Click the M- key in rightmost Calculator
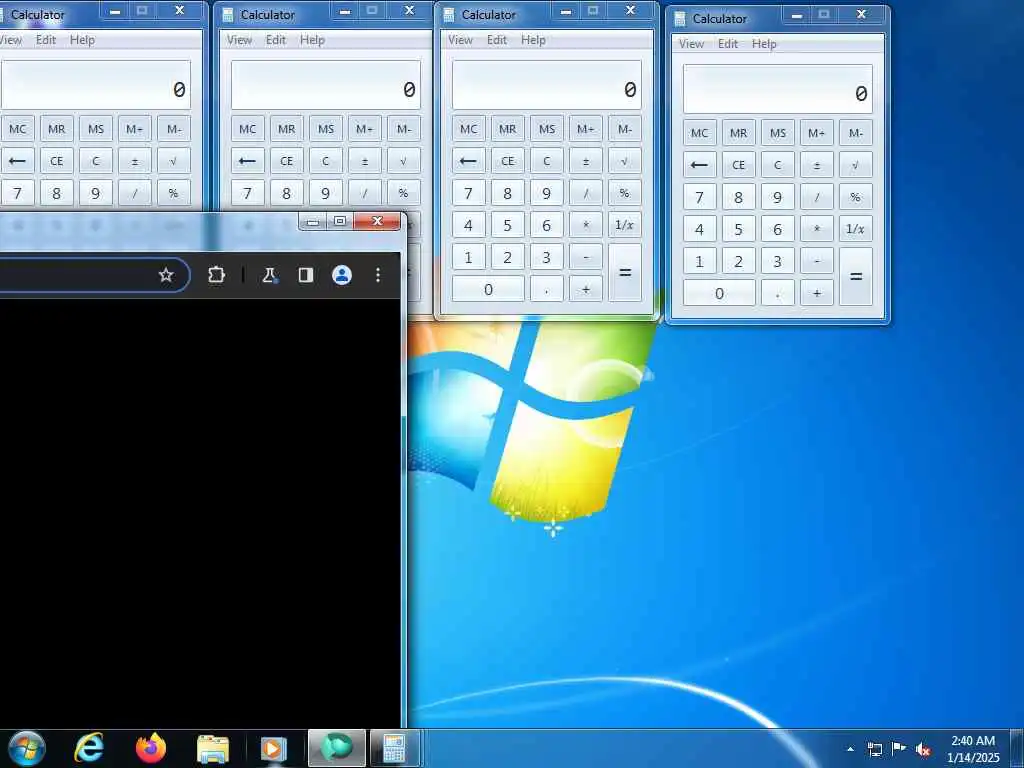Viewport: 1024px width, 768px height. [x=856, y=133]
